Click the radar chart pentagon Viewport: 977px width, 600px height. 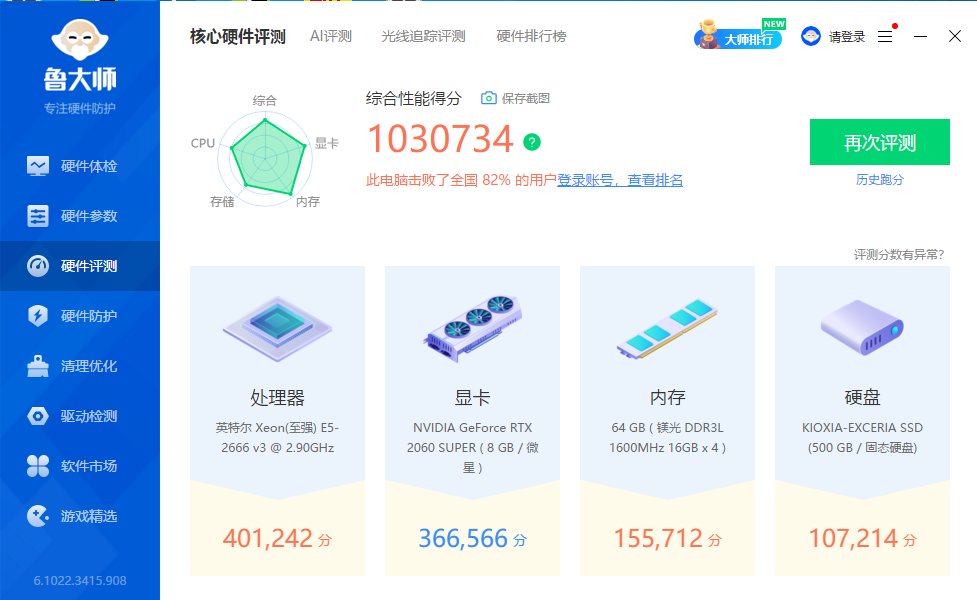click(x=268, y=156)
